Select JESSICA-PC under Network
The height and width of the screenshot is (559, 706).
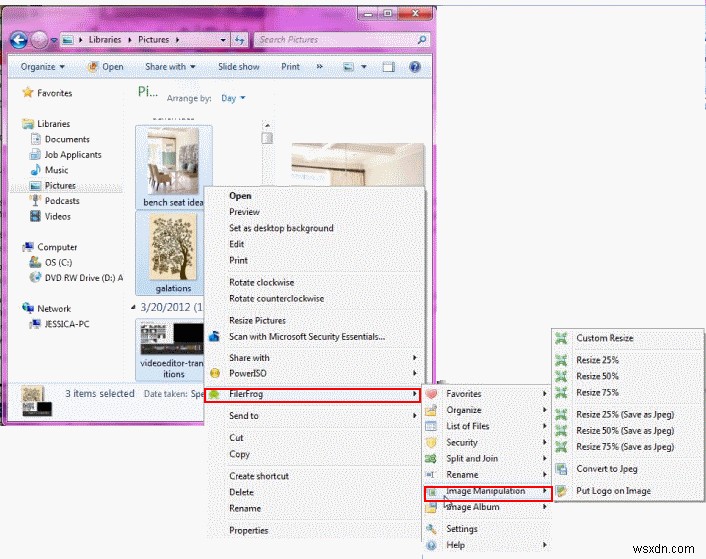tap(67, 324)
